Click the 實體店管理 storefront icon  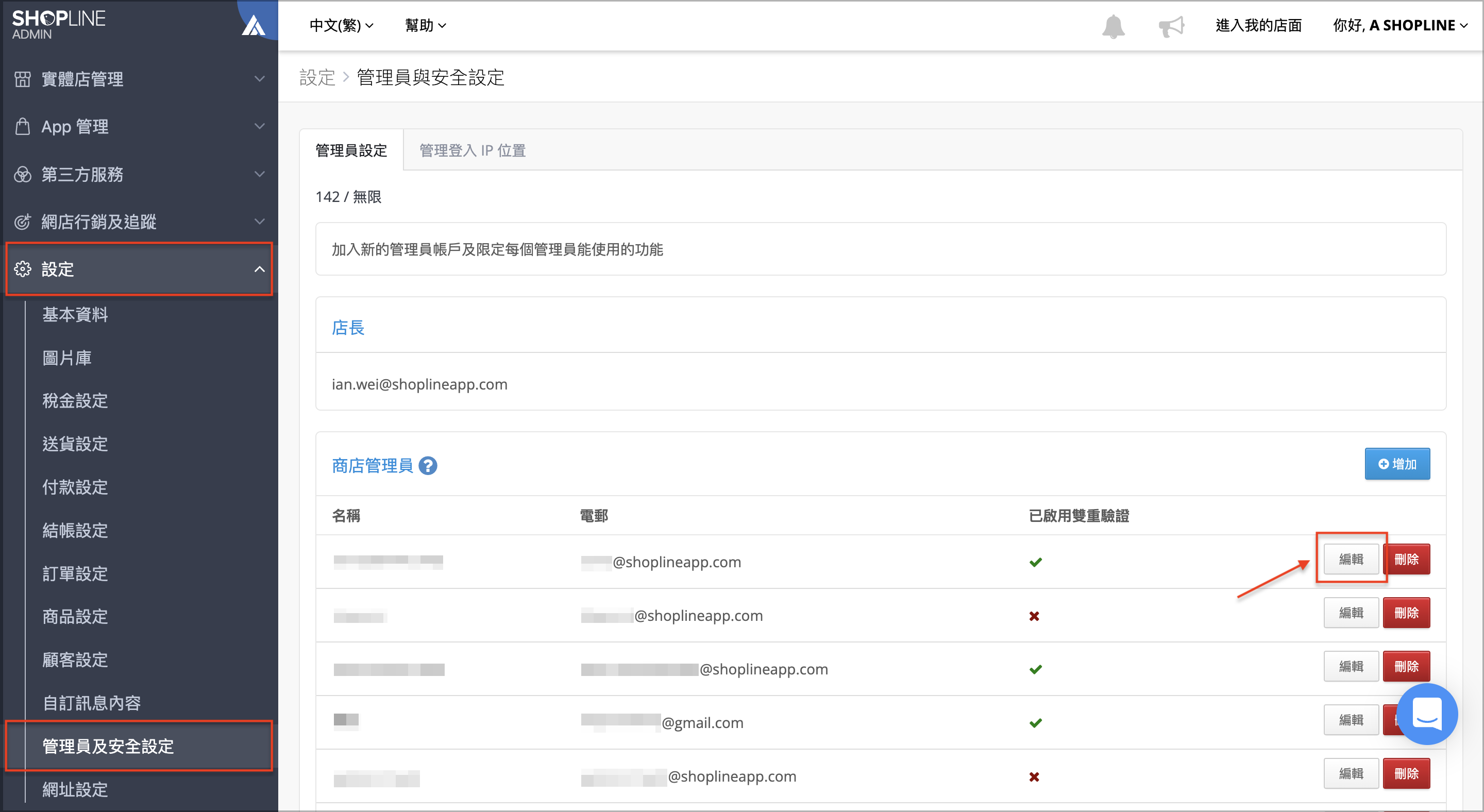click(23, 79)
